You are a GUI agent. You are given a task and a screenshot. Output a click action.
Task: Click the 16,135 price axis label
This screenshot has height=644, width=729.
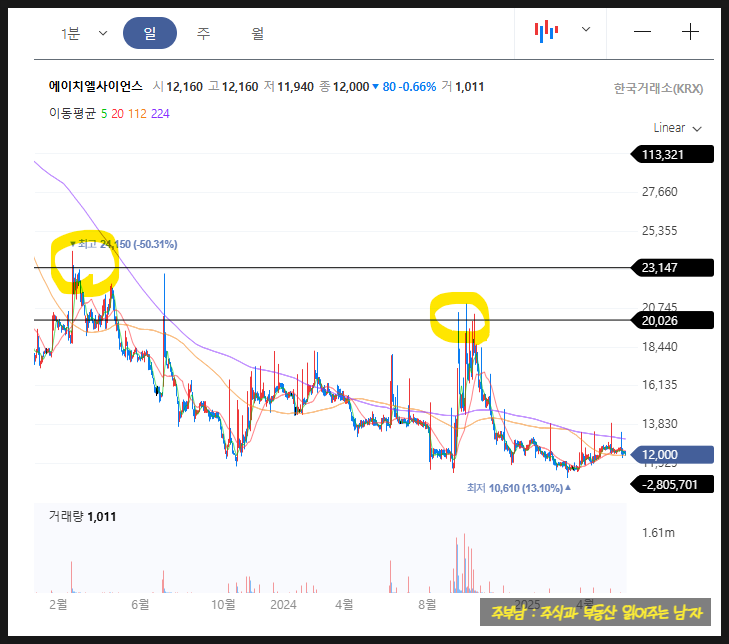659,385
